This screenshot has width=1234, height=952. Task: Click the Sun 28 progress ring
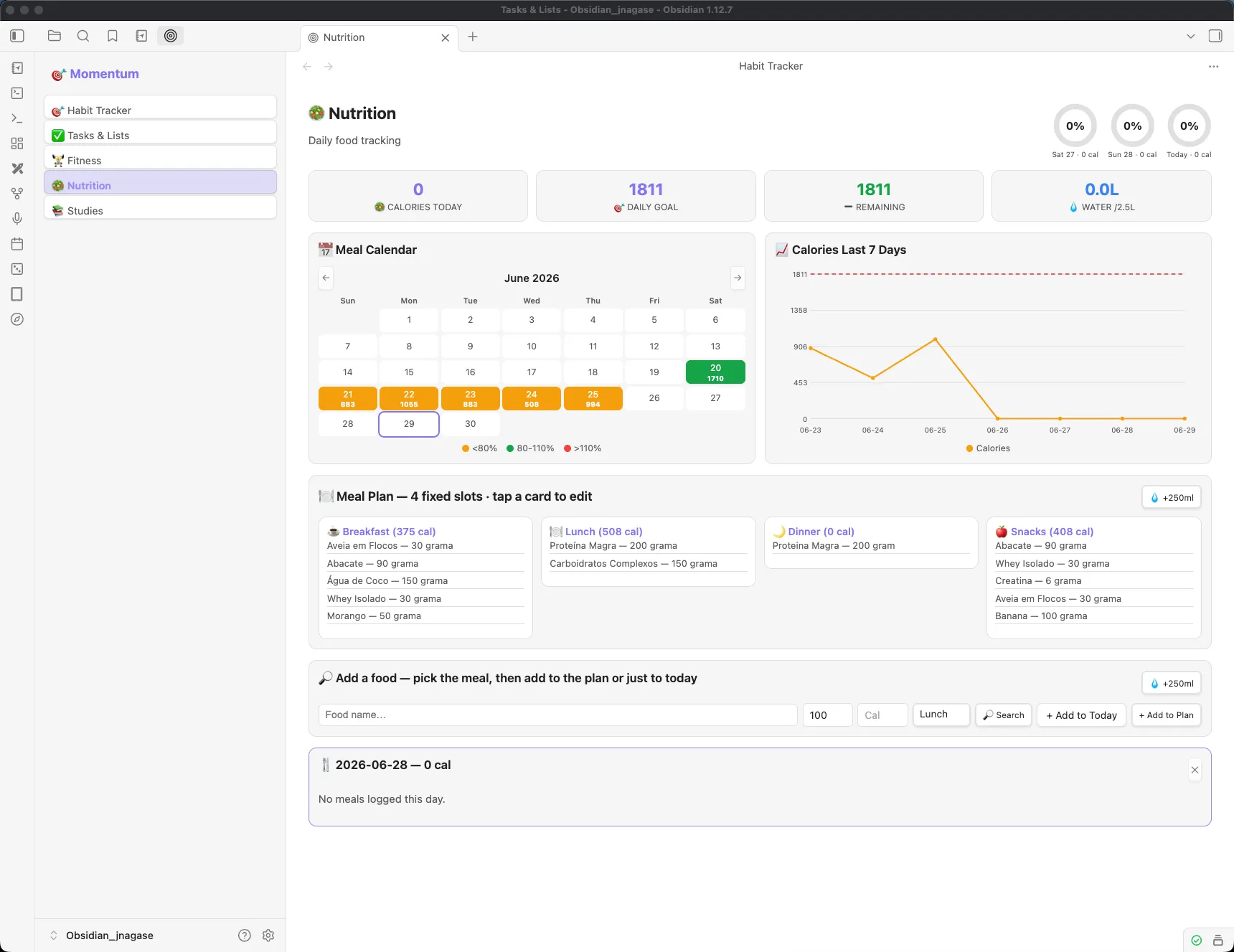pos(1132,126)
